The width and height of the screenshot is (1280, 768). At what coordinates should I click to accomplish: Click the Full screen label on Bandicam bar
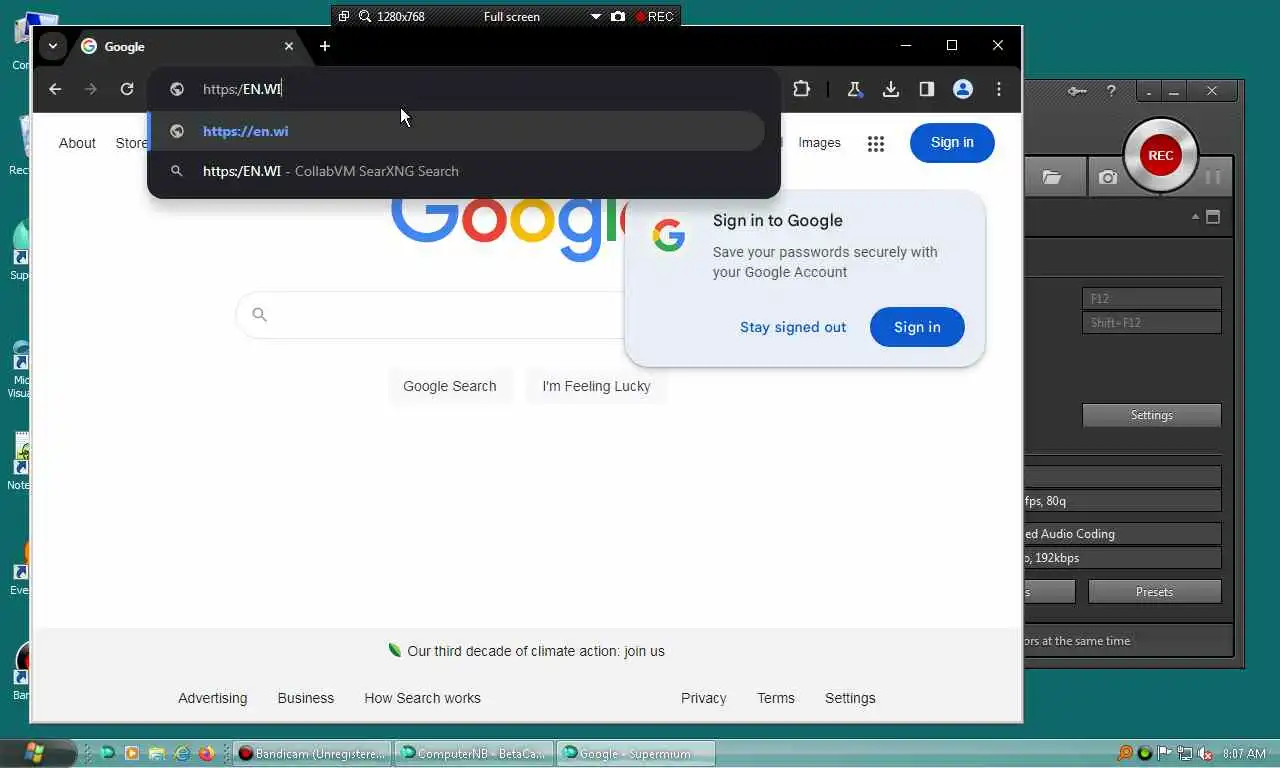tap(511, 16)
